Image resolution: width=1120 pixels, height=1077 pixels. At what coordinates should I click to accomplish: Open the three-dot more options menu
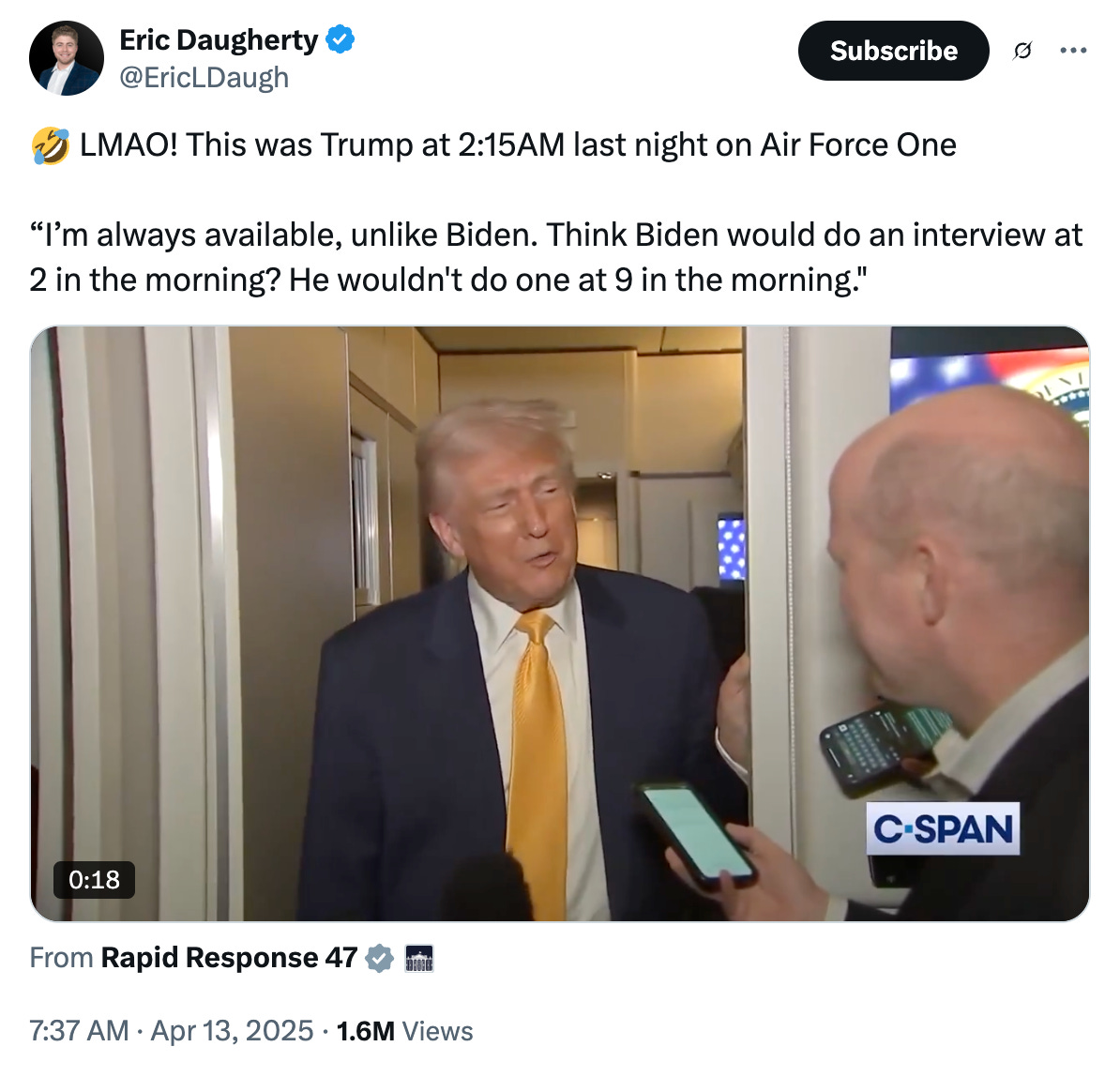tap(1073, 51)
